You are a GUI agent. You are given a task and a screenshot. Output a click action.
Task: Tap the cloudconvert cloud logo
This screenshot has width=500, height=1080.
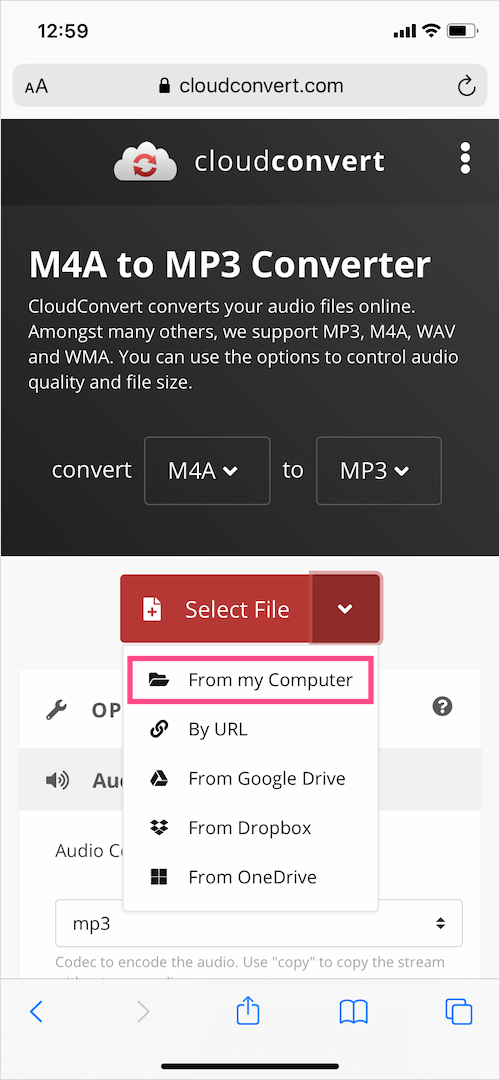(145, 163)
